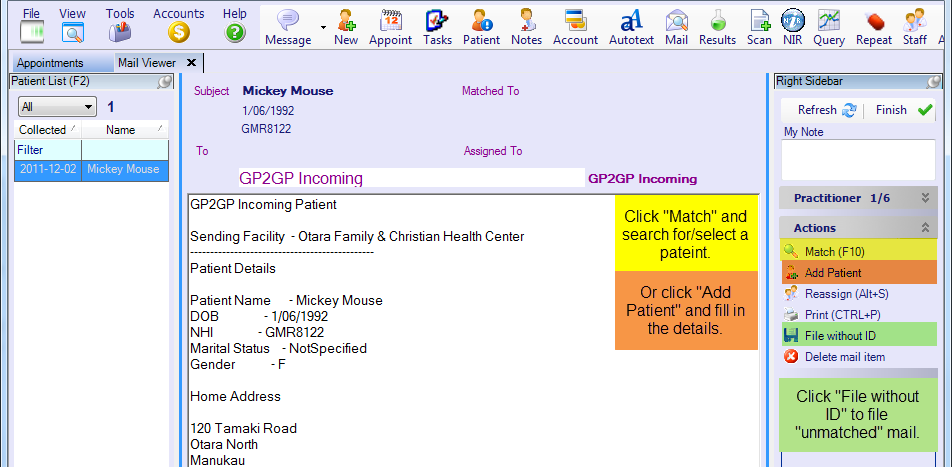952x467 pixels.
Task: Close the Mail Viewer tab
Action: tap(191, 63)
